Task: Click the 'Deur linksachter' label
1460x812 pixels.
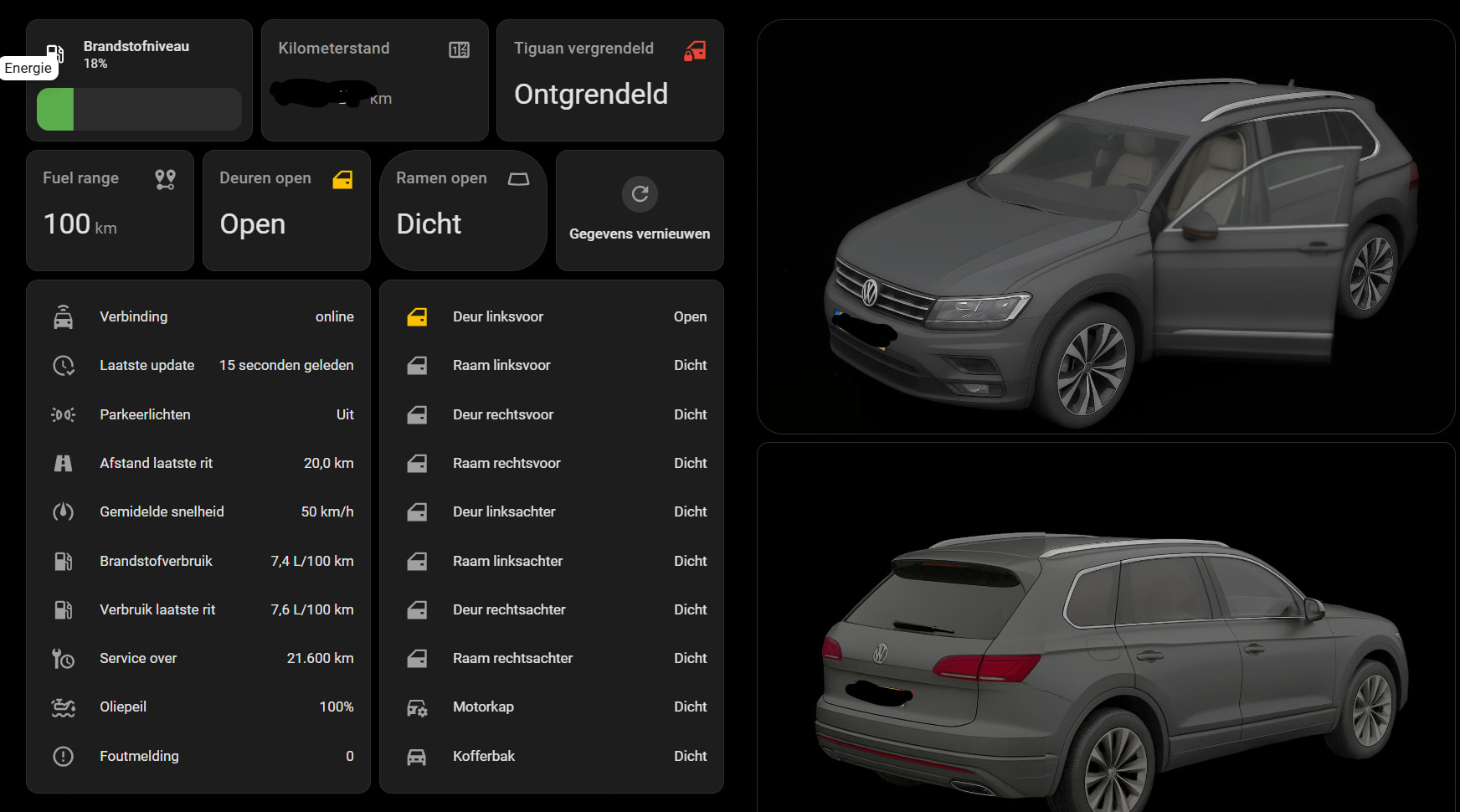Action: [504, 511]
